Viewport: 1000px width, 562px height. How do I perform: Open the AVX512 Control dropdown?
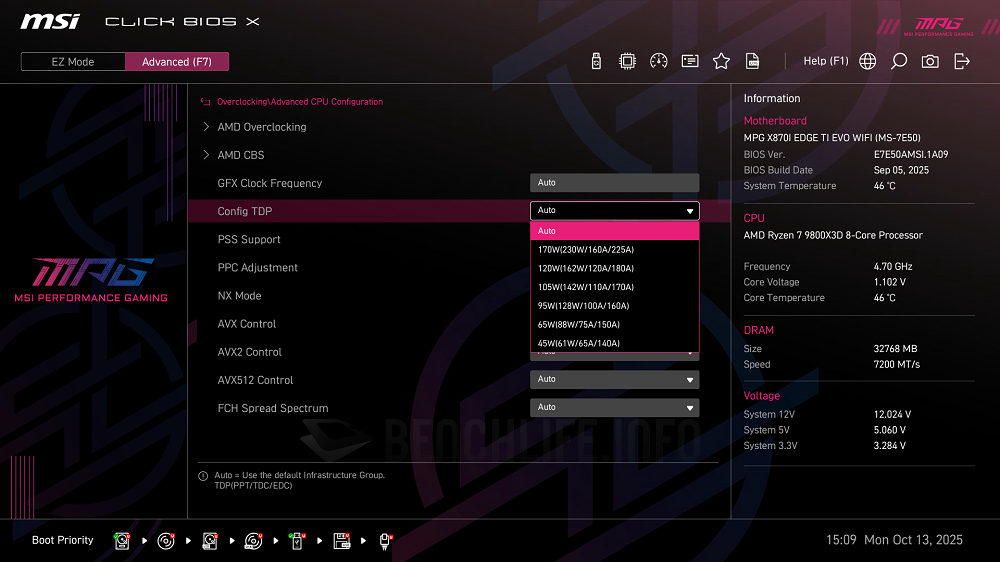(x=614, y=380)
